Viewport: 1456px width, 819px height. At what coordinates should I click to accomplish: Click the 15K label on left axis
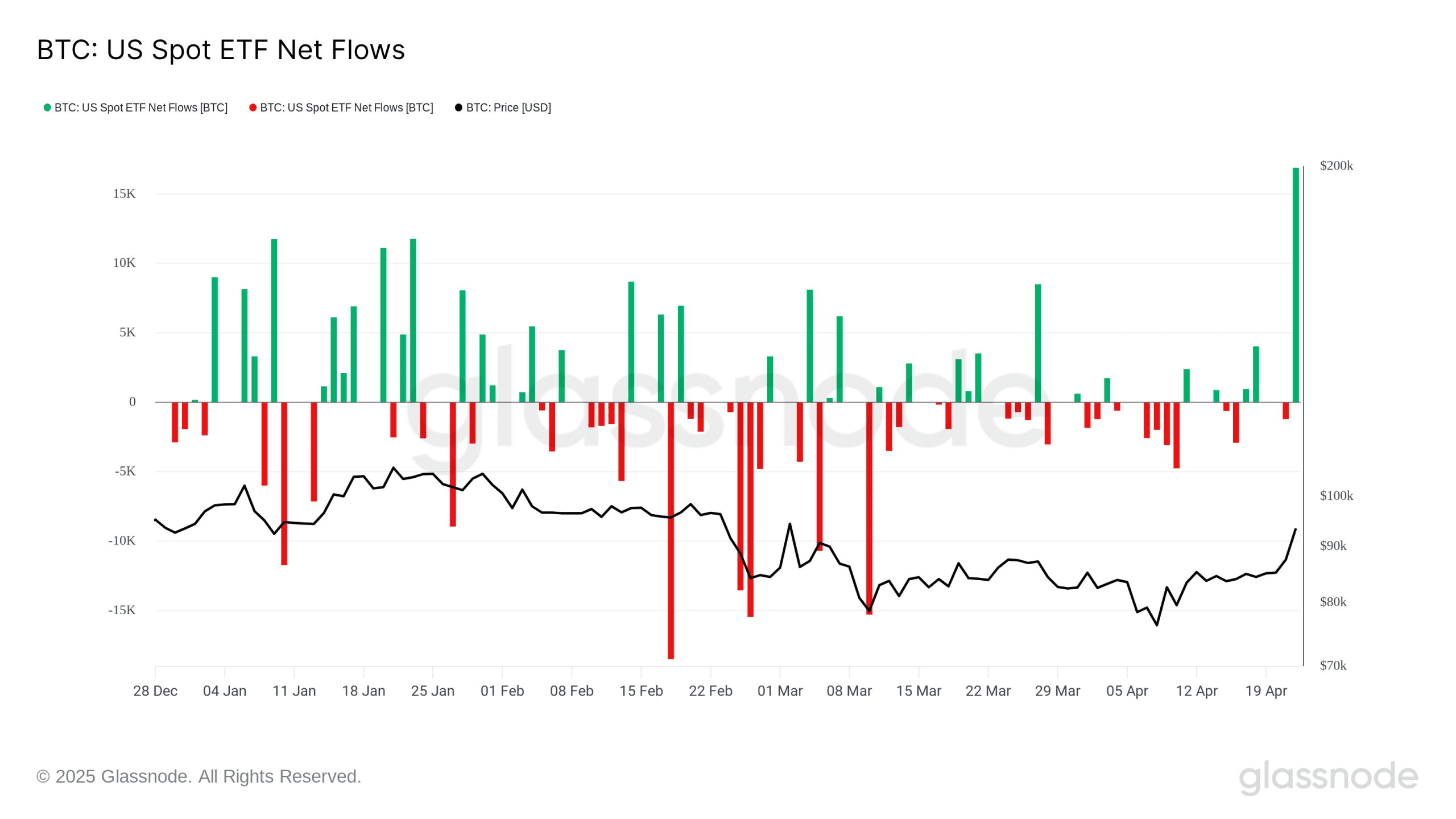[x=124, y=194]
